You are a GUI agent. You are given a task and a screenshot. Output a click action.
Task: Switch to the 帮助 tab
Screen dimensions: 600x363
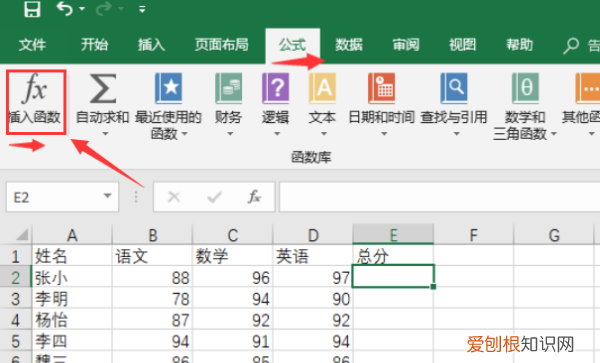pos(520,45)
